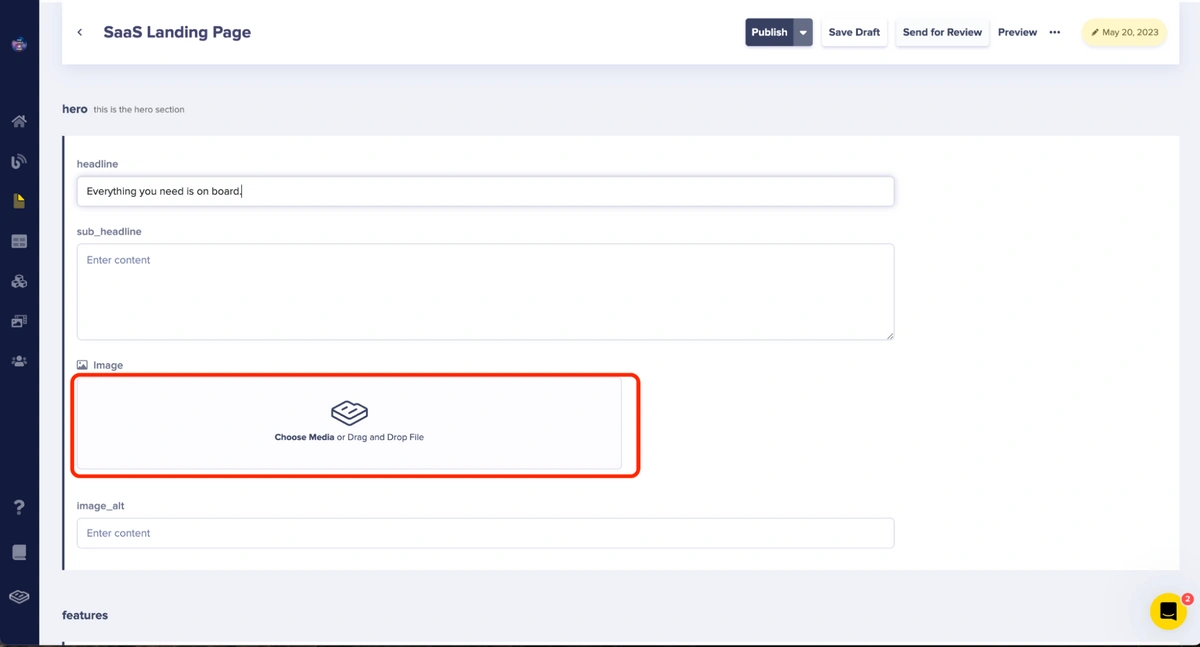This screenshot has height=647, width=1200.
Task: Open Collections via the sidebar table icon
Action: [x=19, y=241]
